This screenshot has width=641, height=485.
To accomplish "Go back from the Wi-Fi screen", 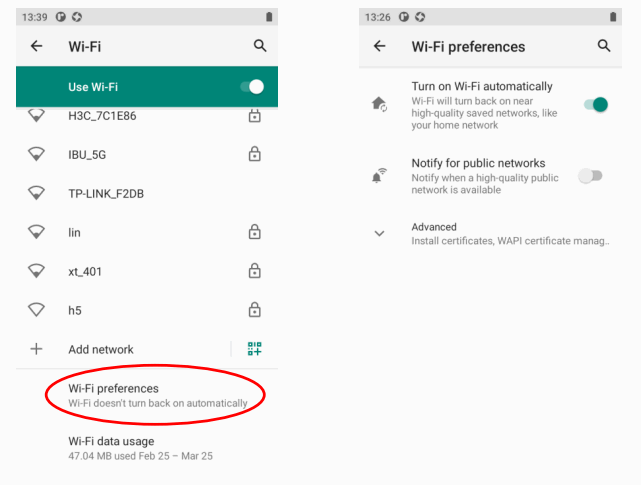I will coord(37,46).
